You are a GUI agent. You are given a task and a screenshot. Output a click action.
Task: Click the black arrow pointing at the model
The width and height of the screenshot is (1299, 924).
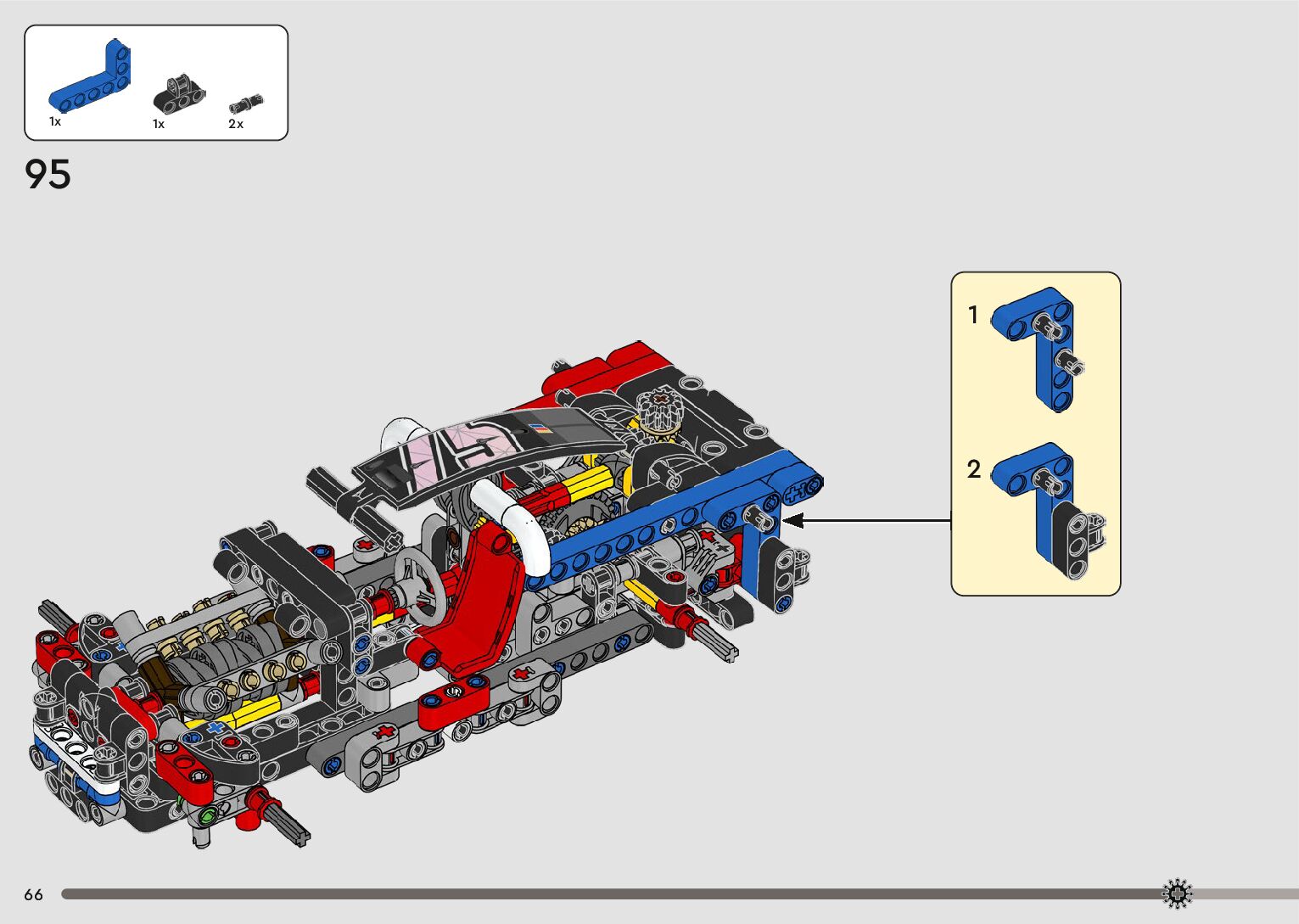tap(865, 520)
